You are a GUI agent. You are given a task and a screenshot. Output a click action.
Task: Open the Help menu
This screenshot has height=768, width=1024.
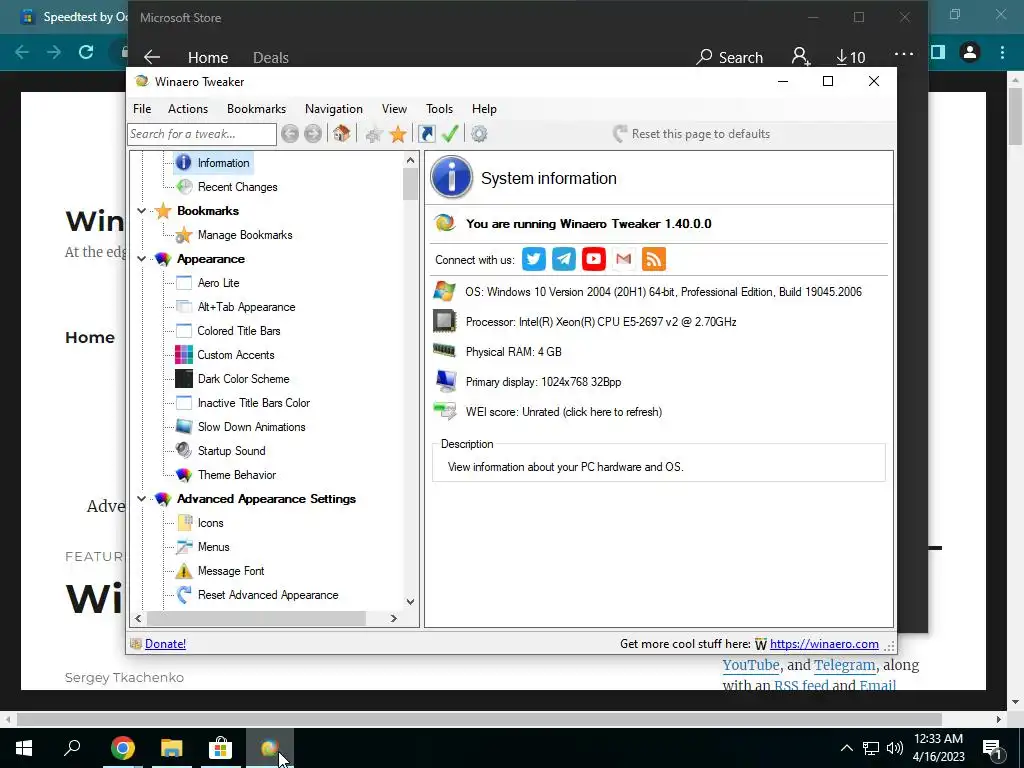(485, 109)
